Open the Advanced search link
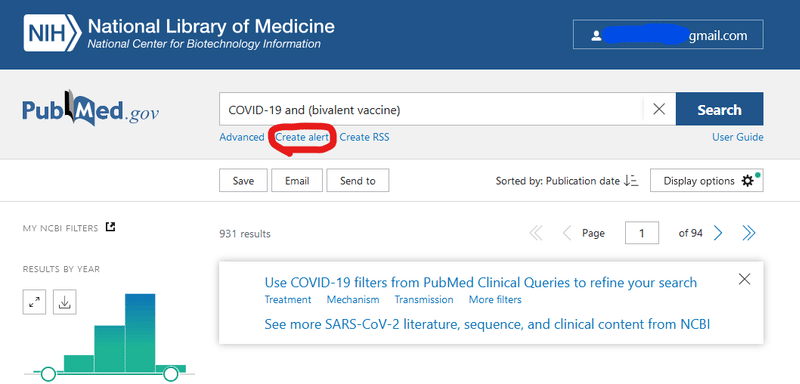This screenshot has width=800, height=384. [x=242, y=137]
